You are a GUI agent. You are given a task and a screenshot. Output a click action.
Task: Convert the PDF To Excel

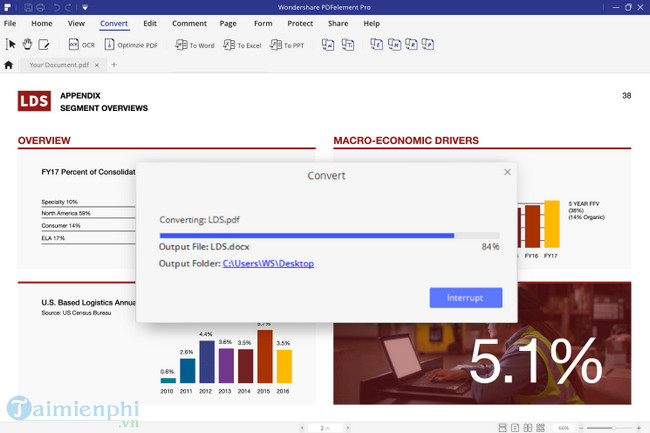pyautogui.click(x=242, y=45)
